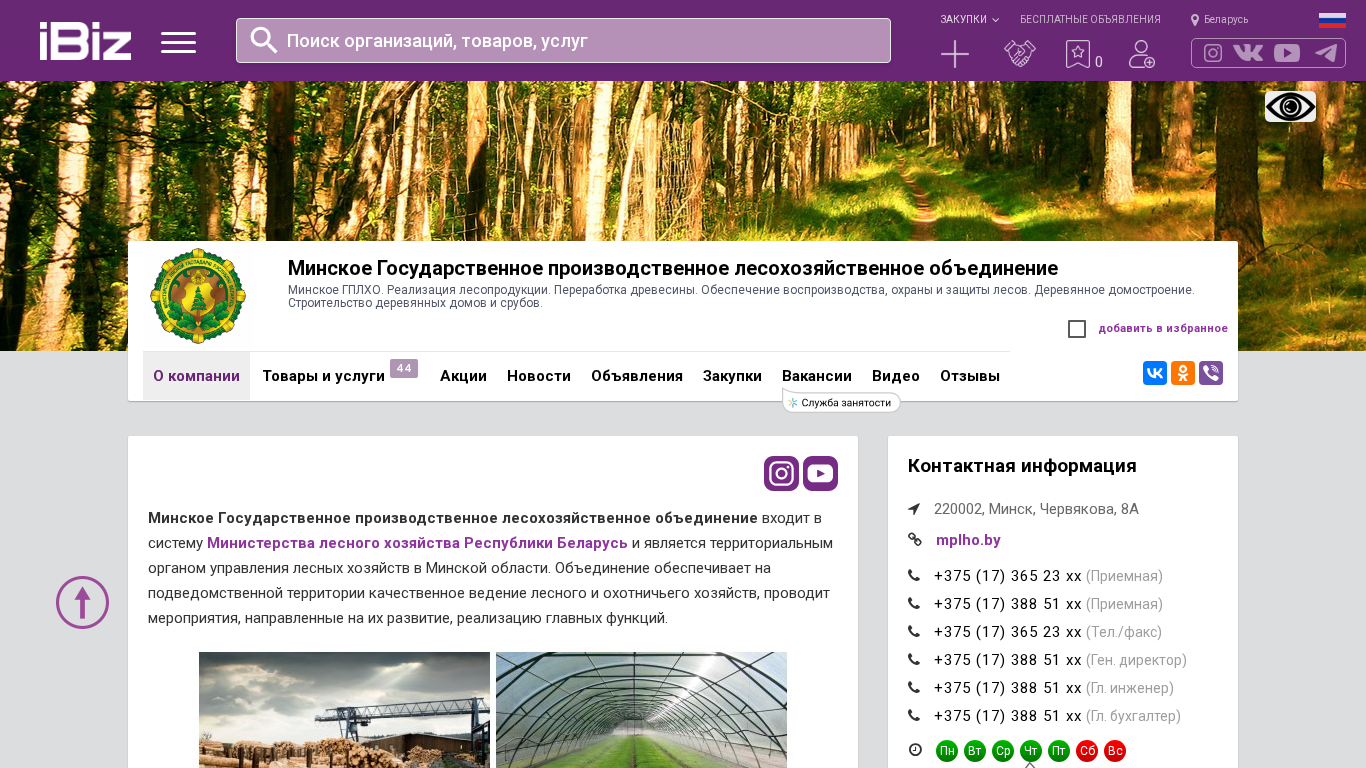
Task: Share via the Odnoklassniki icon
Action: click(1183, 373)
